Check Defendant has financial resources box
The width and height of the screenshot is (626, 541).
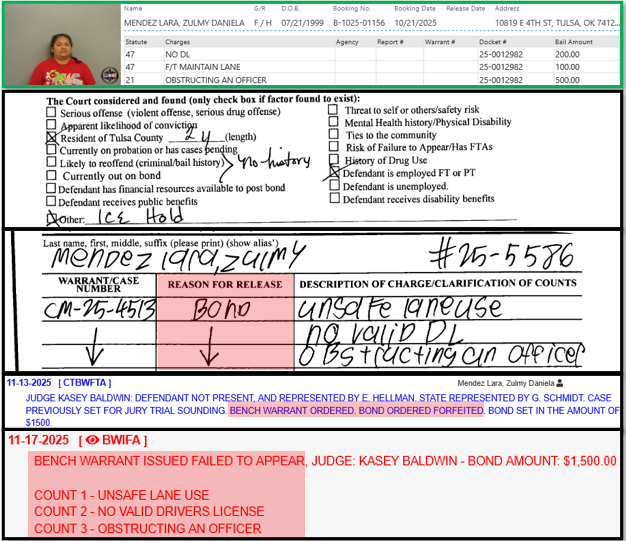click(x=51, y=188)
